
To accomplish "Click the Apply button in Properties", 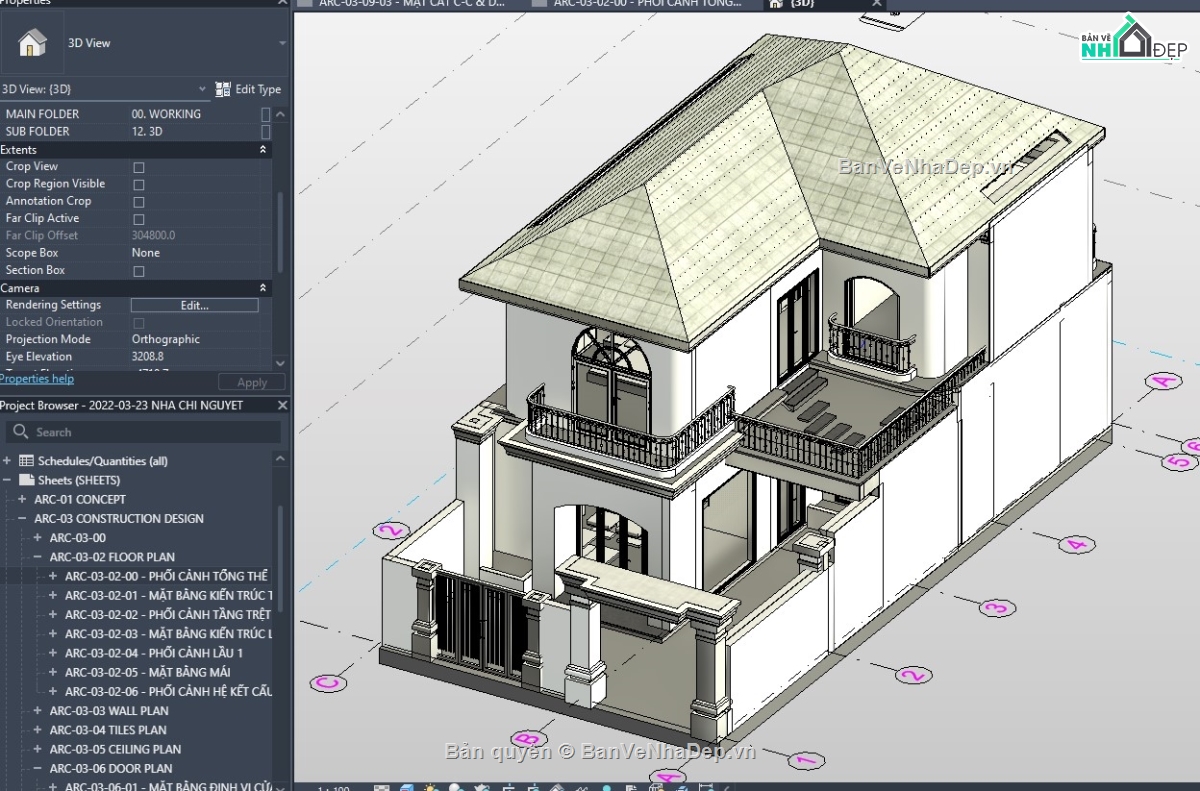I will (x=251, y=382).
